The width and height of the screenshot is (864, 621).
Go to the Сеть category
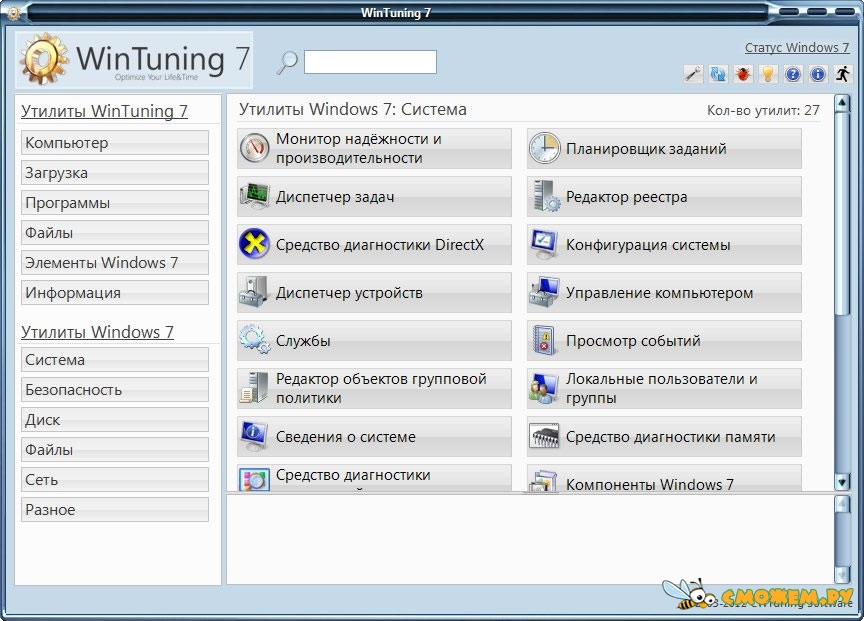(115, 479)
